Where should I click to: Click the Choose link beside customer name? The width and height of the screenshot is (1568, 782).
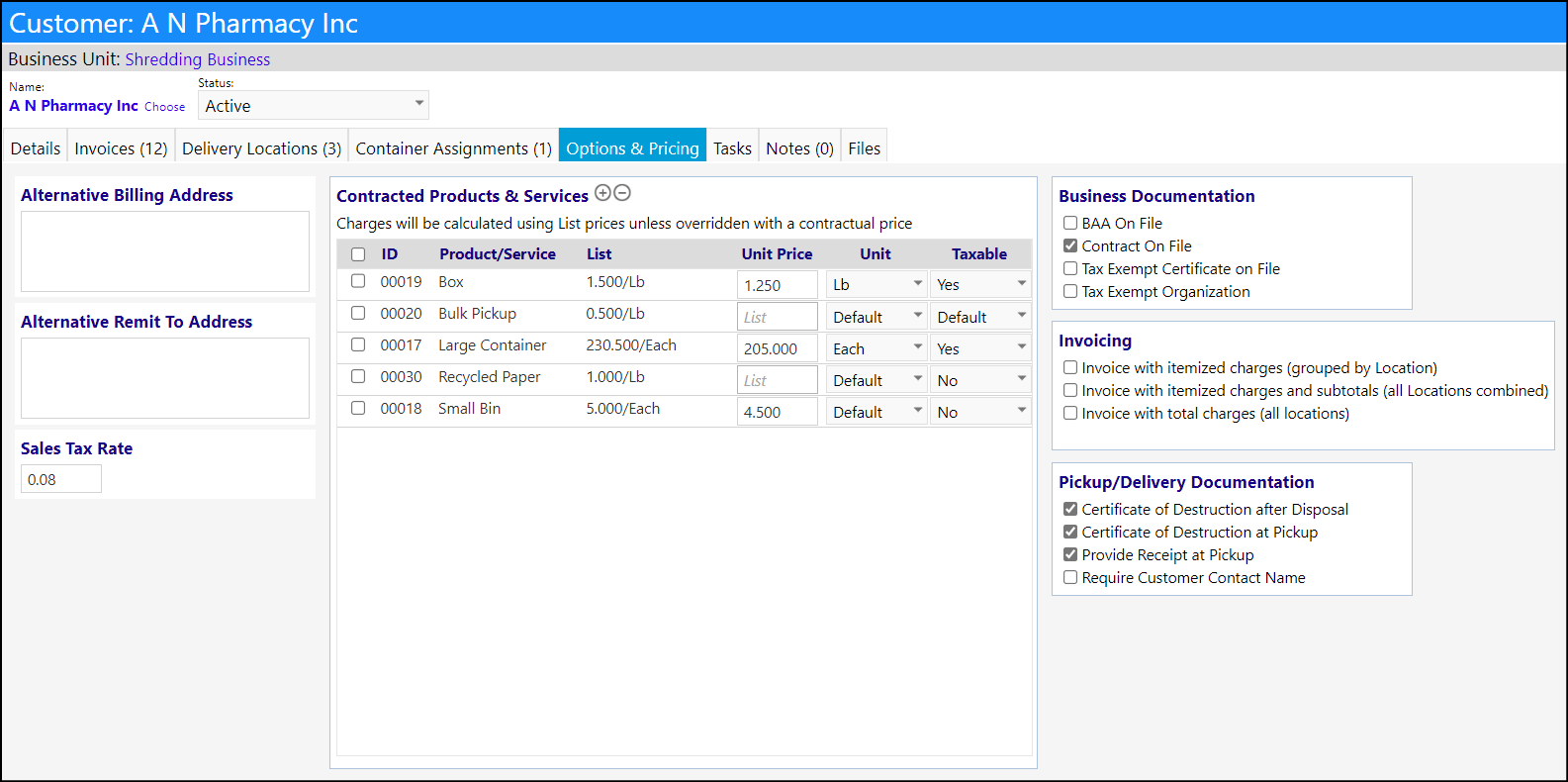(x=165, y=107)
